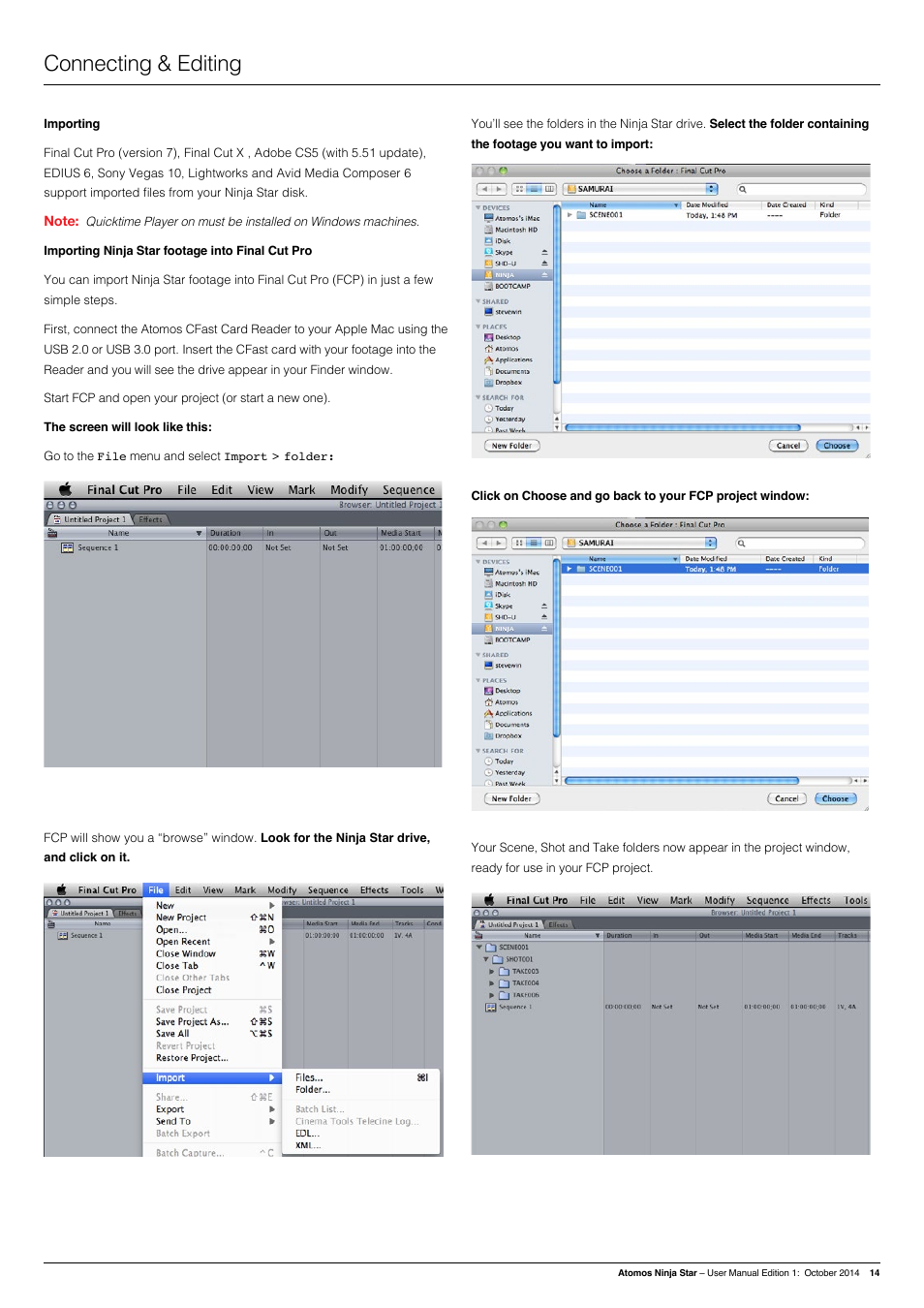The width and height of the screenshot is (924, 1308).
Task: Switch to icon view in dialog with highlighted SCENE001
Action: (x=519, y=543)
